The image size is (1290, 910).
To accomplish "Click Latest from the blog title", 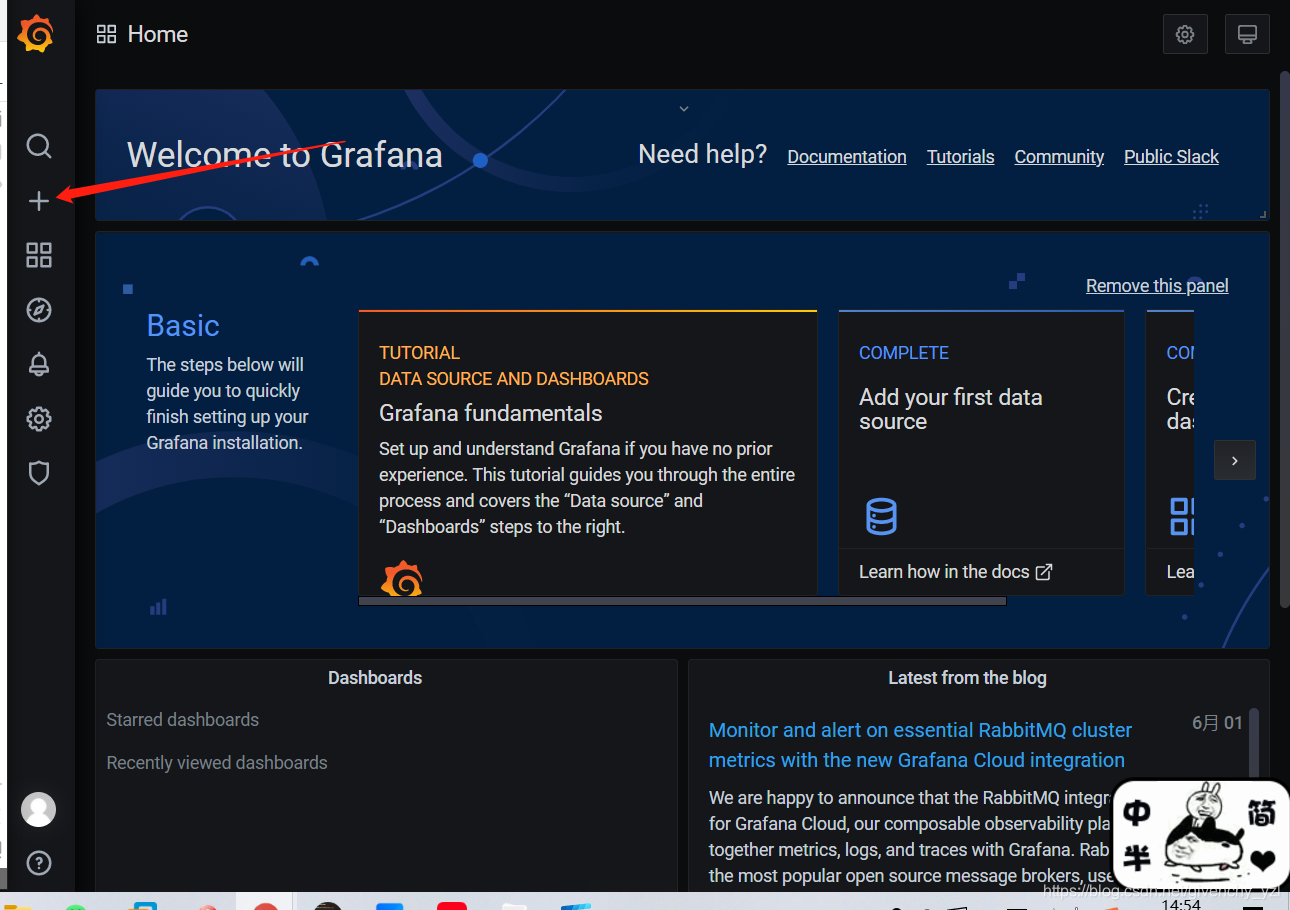I will click(967, 678).
